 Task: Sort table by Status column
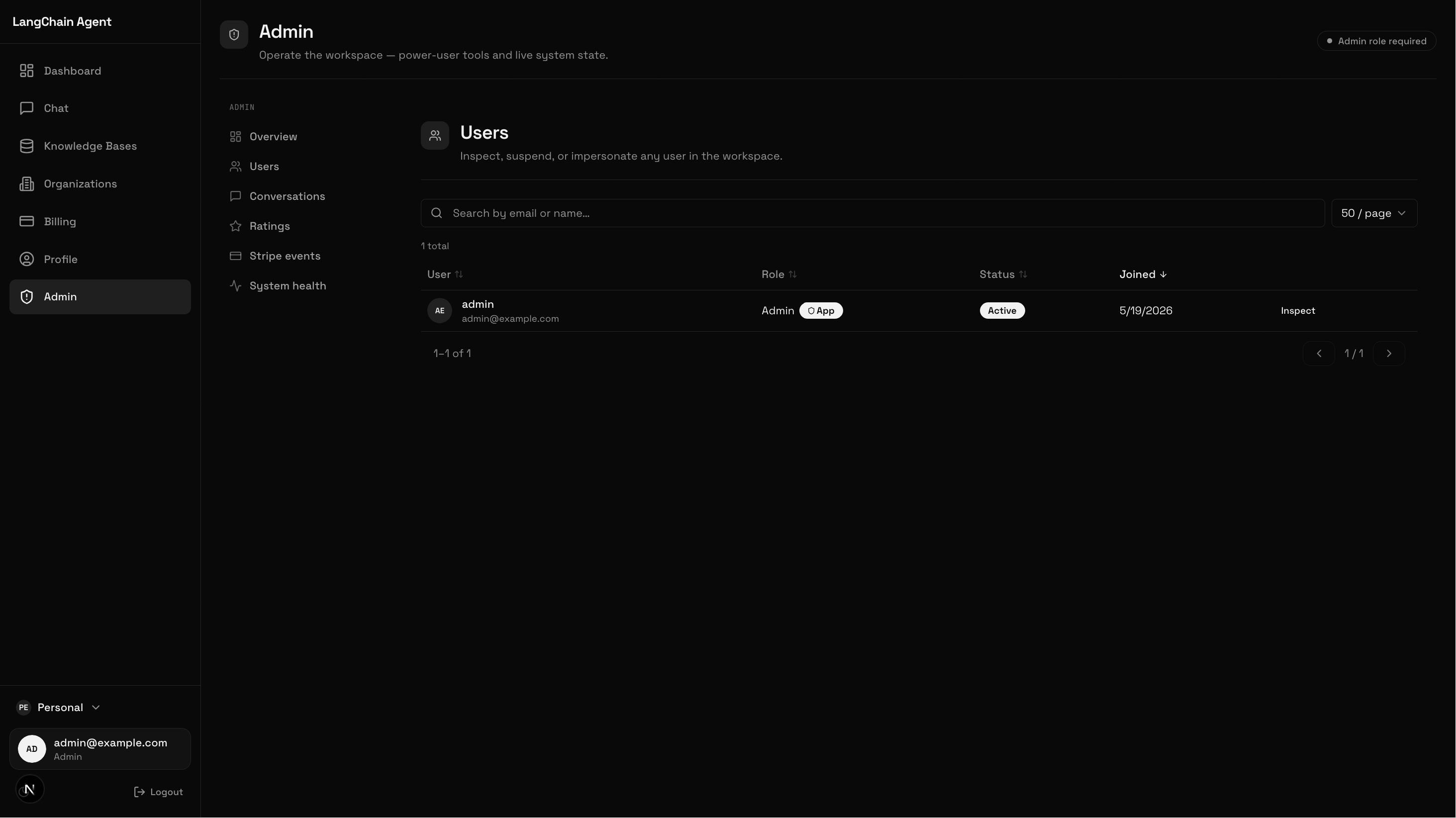[1003, 274]
